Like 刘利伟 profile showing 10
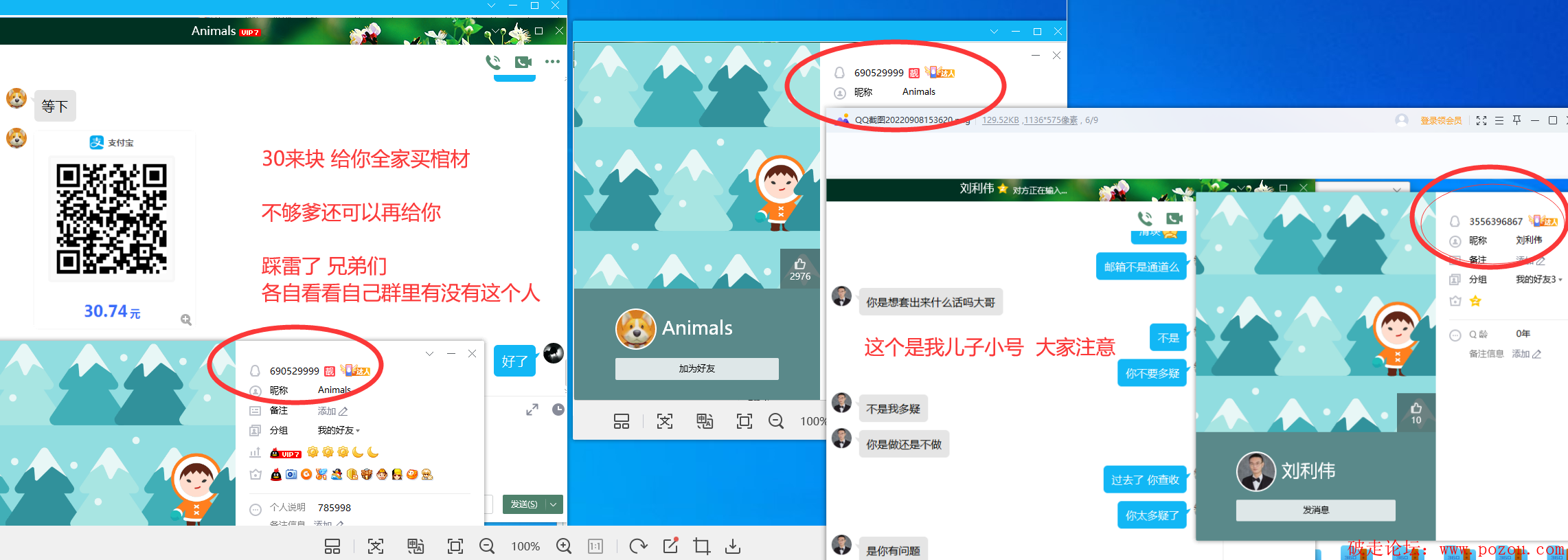Screen dimensions: 1568x560 [1416, 413]
